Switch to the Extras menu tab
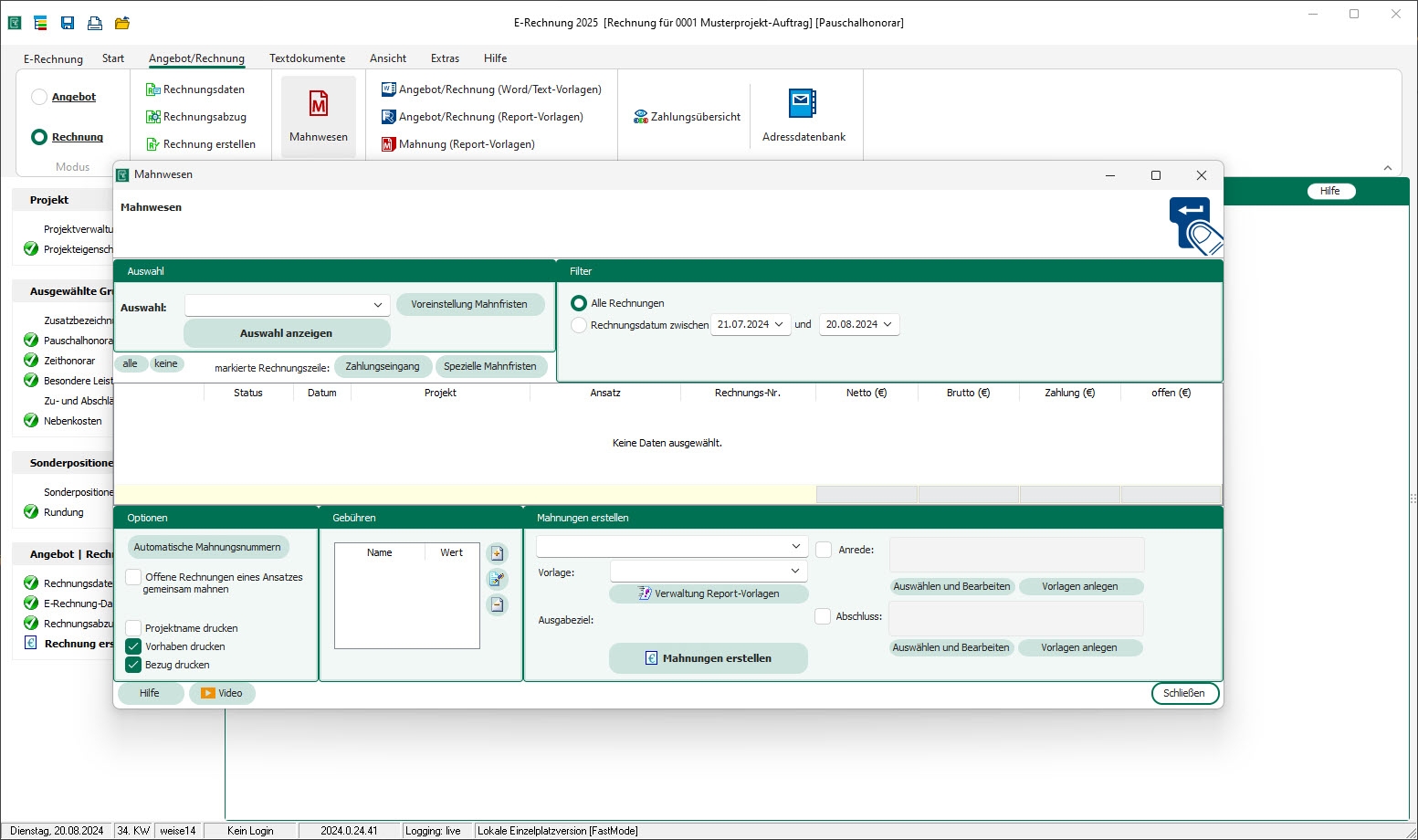The image size is (1418, 840). [445, 58]
